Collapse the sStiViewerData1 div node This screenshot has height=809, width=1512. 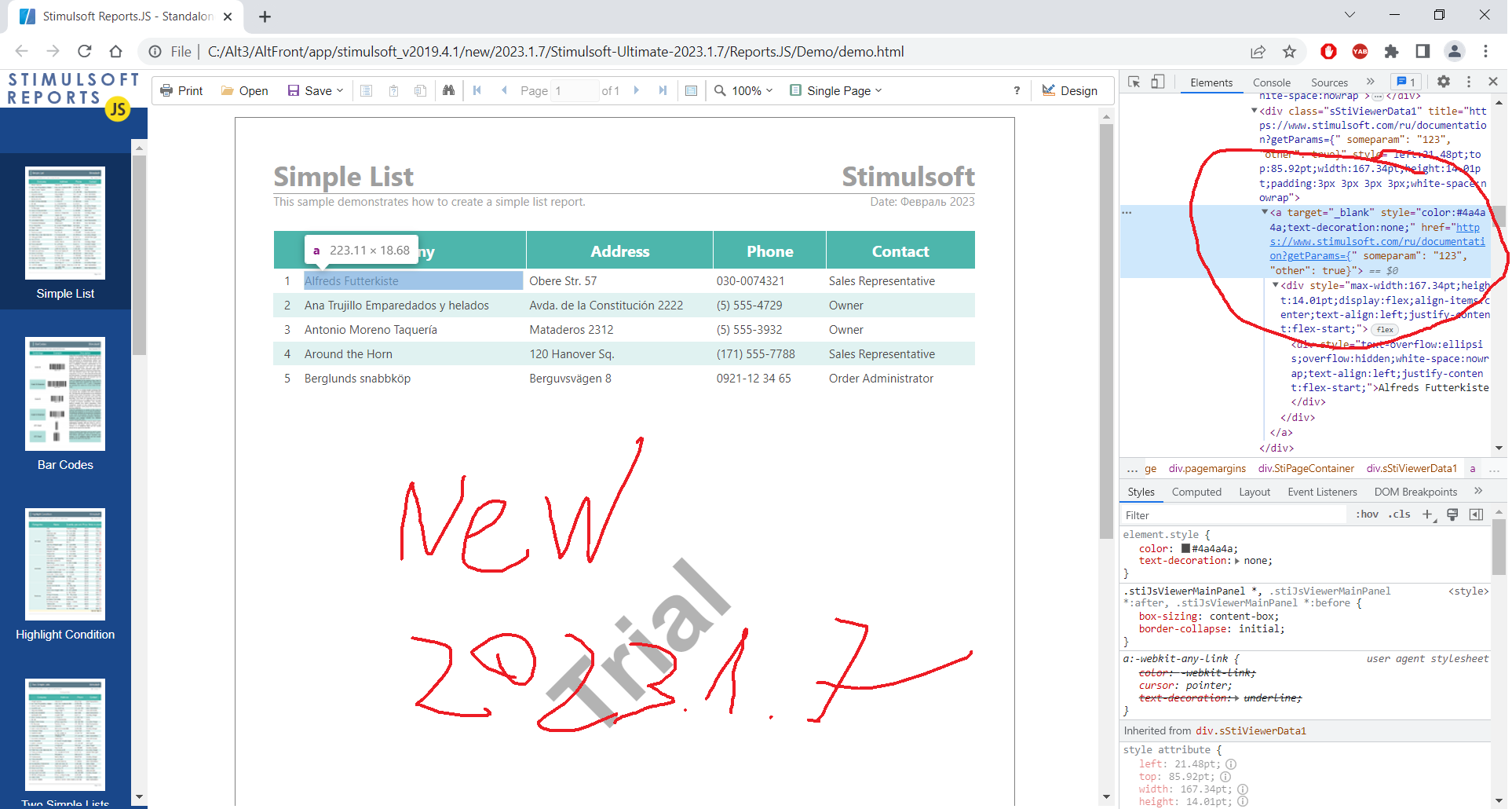coord(1254,111)
